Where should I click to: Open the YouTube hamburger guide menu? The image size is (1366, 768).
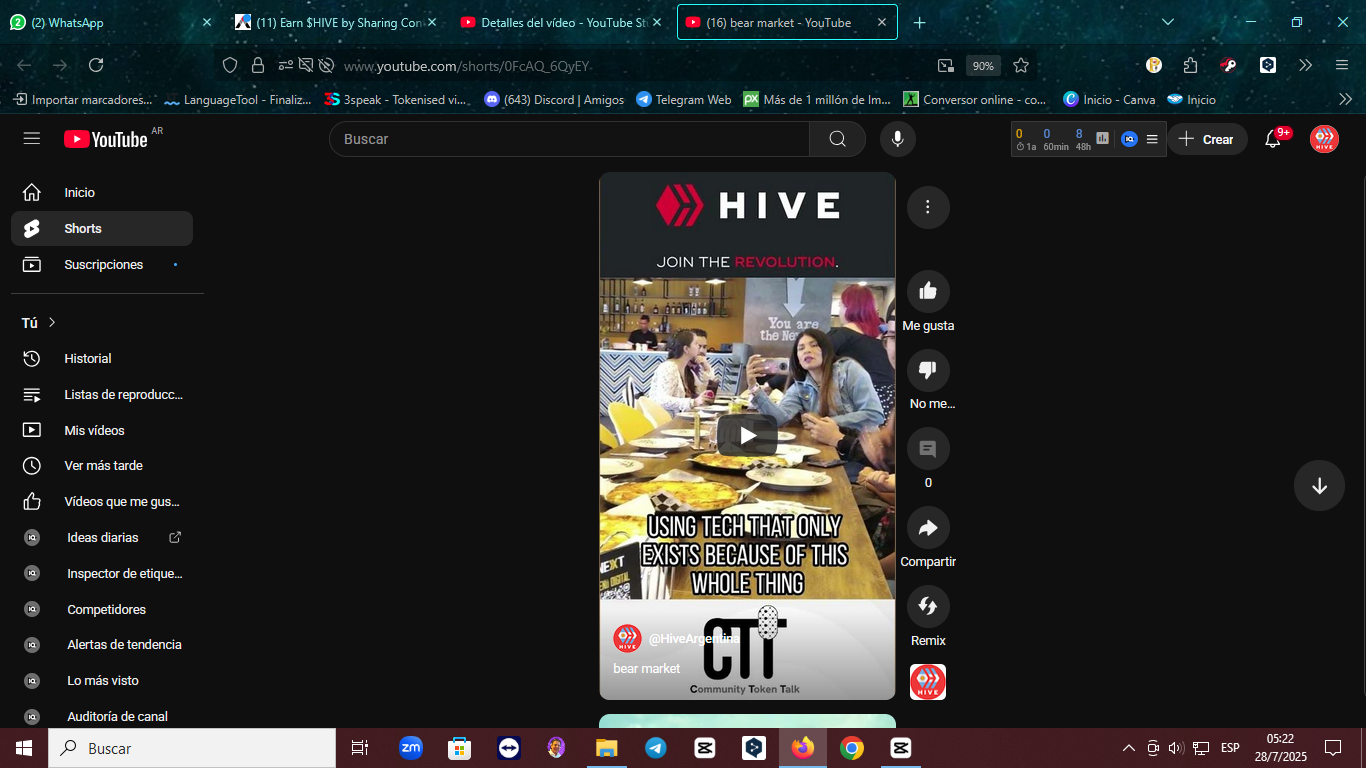click(x=32, y=138)
